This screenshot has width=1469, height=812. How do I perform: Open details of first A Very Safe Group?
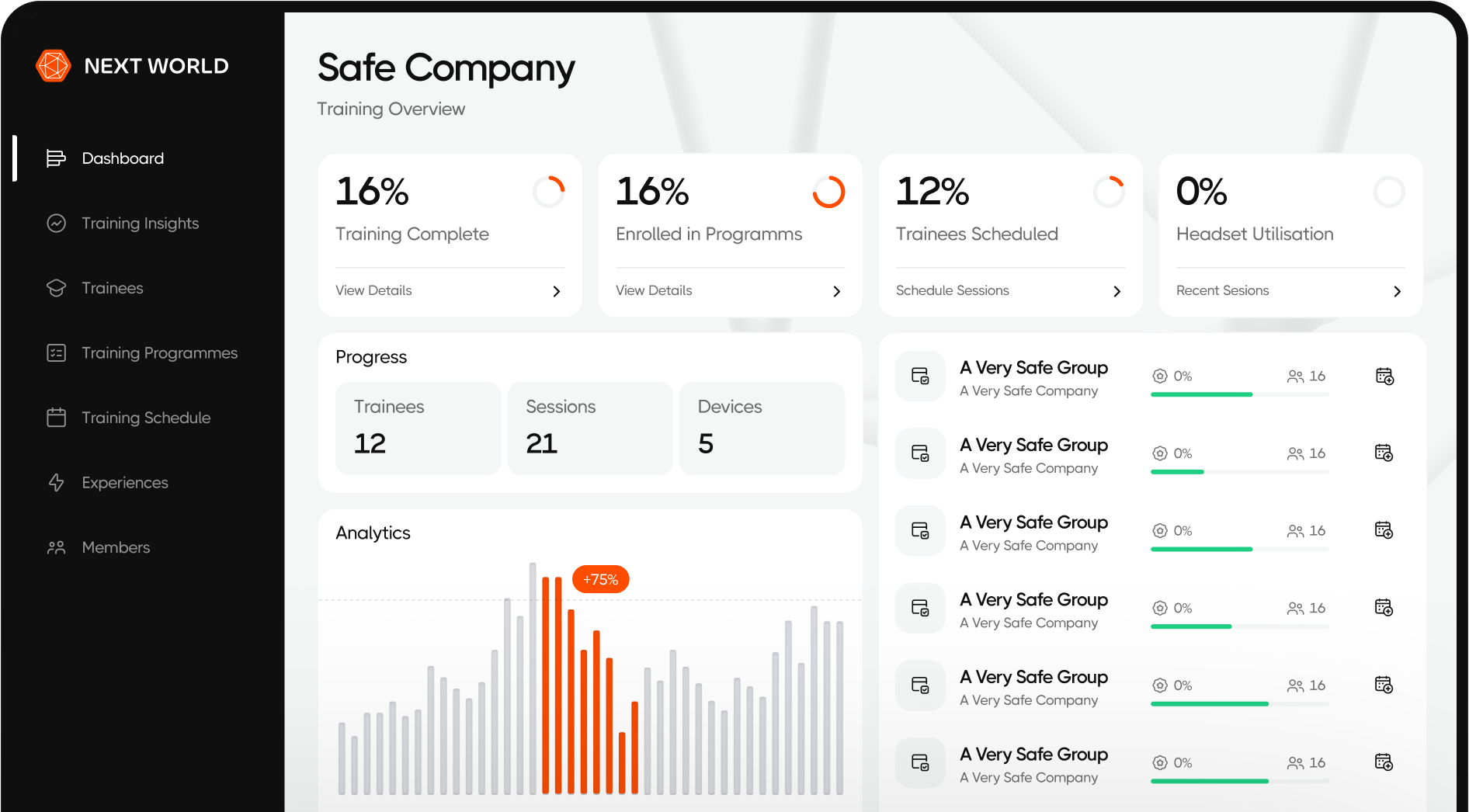1033,367
